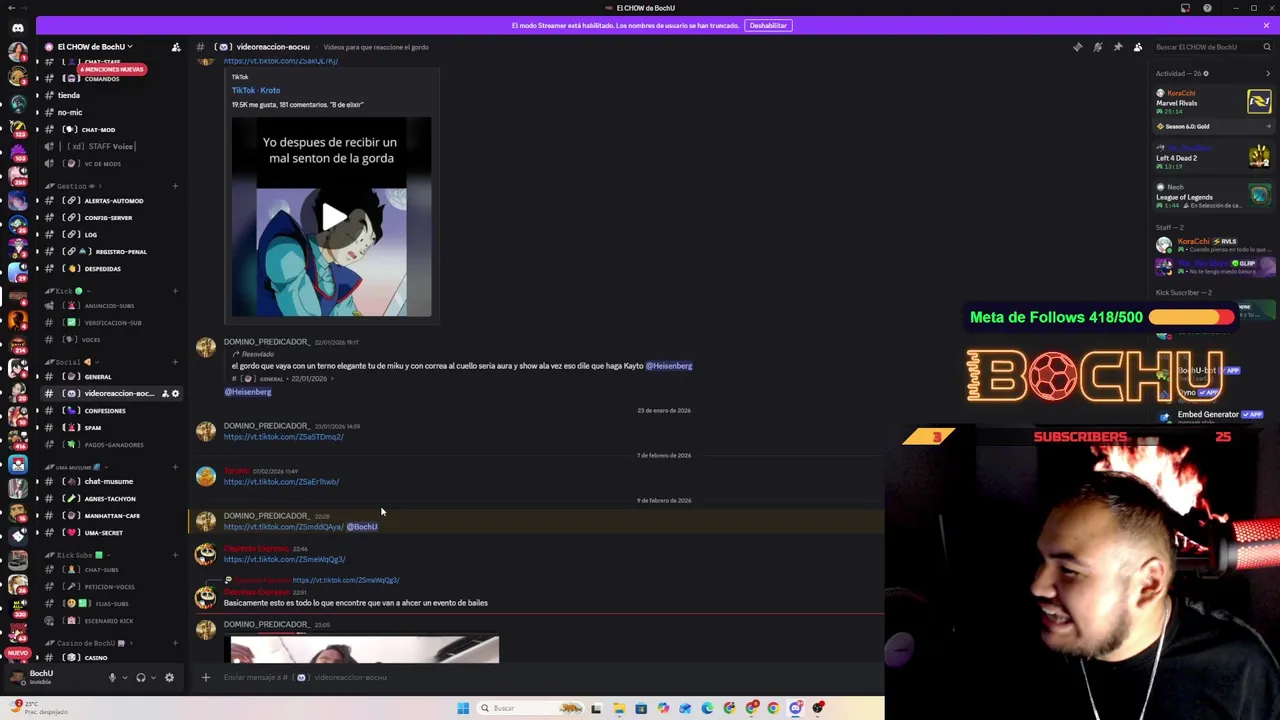Add channel to Kick Subs category
Screen dimensions: 1280x720
[x=175, y=555]
